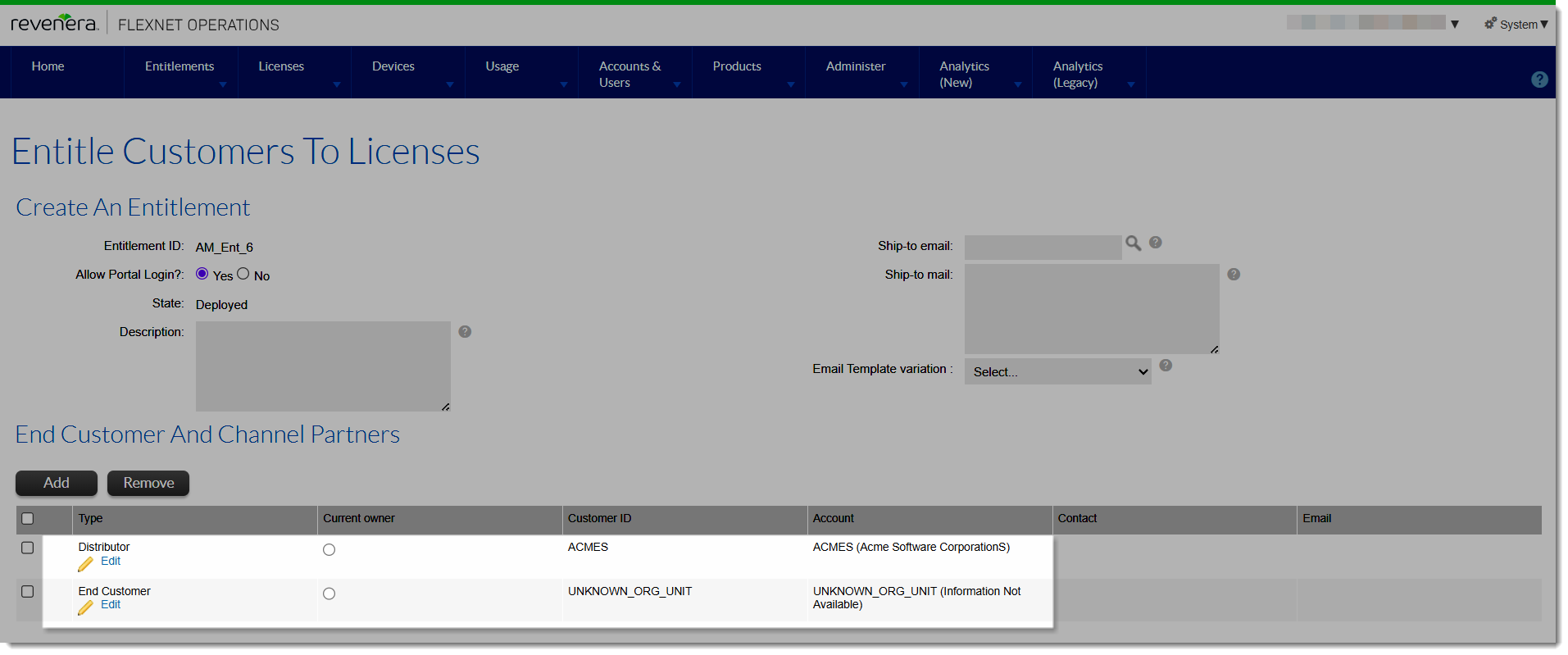Click help icon next to Ship-to email

coord(1155,243)
